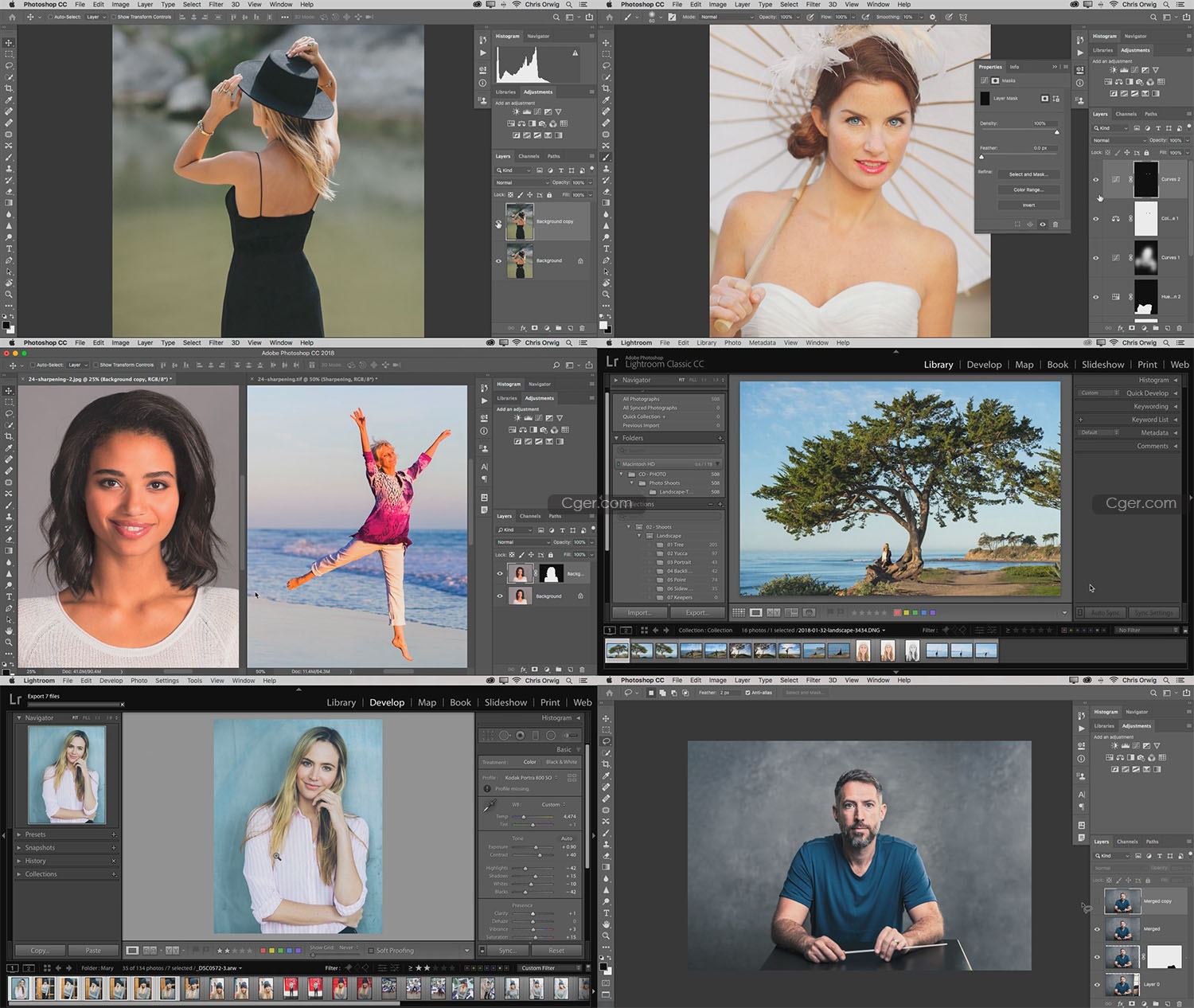The width and height of the screenshot is (1194, 1008).
Task: Hide the Curves 1 layer
Action: (1096, 258)
